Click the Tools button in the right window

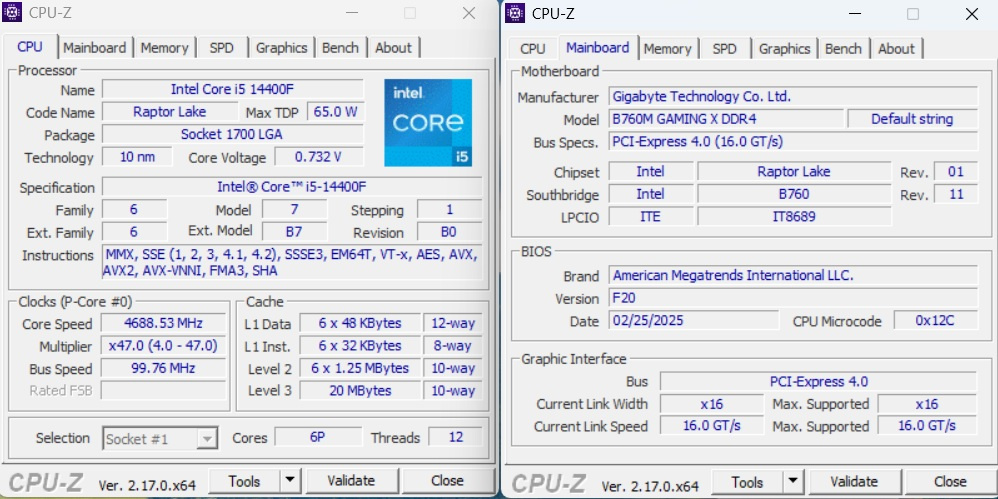(x=746, y=482)
